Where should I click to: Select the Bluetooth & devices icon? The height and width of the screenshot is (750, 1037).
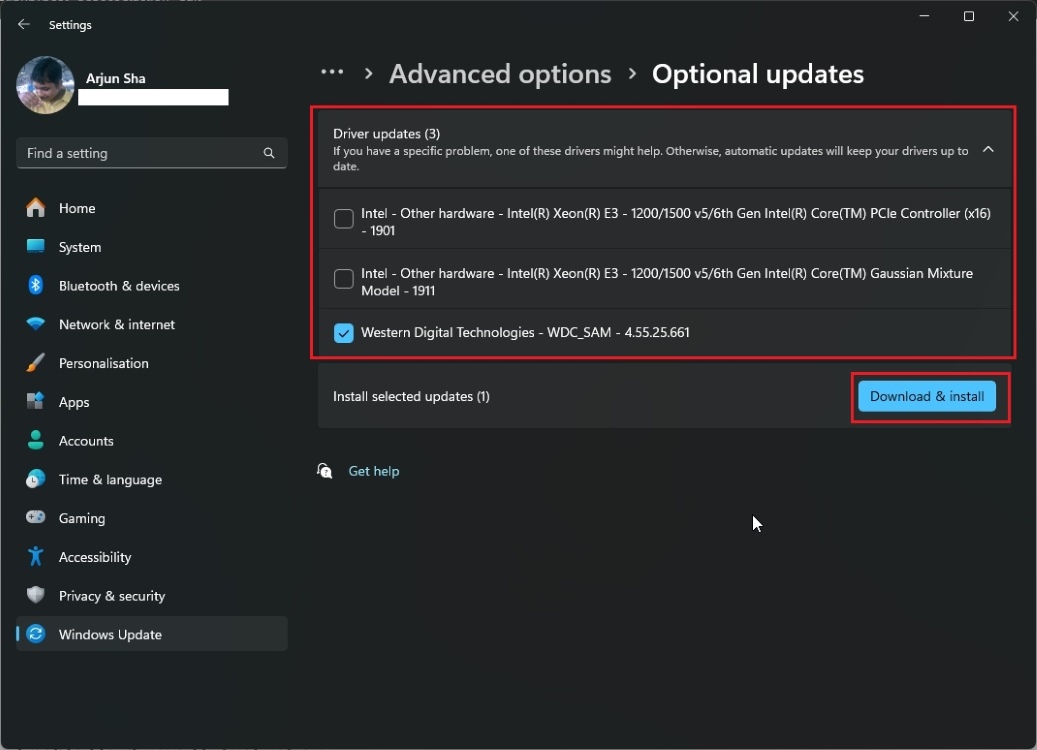pyautogui.click(x=36, y=286)
